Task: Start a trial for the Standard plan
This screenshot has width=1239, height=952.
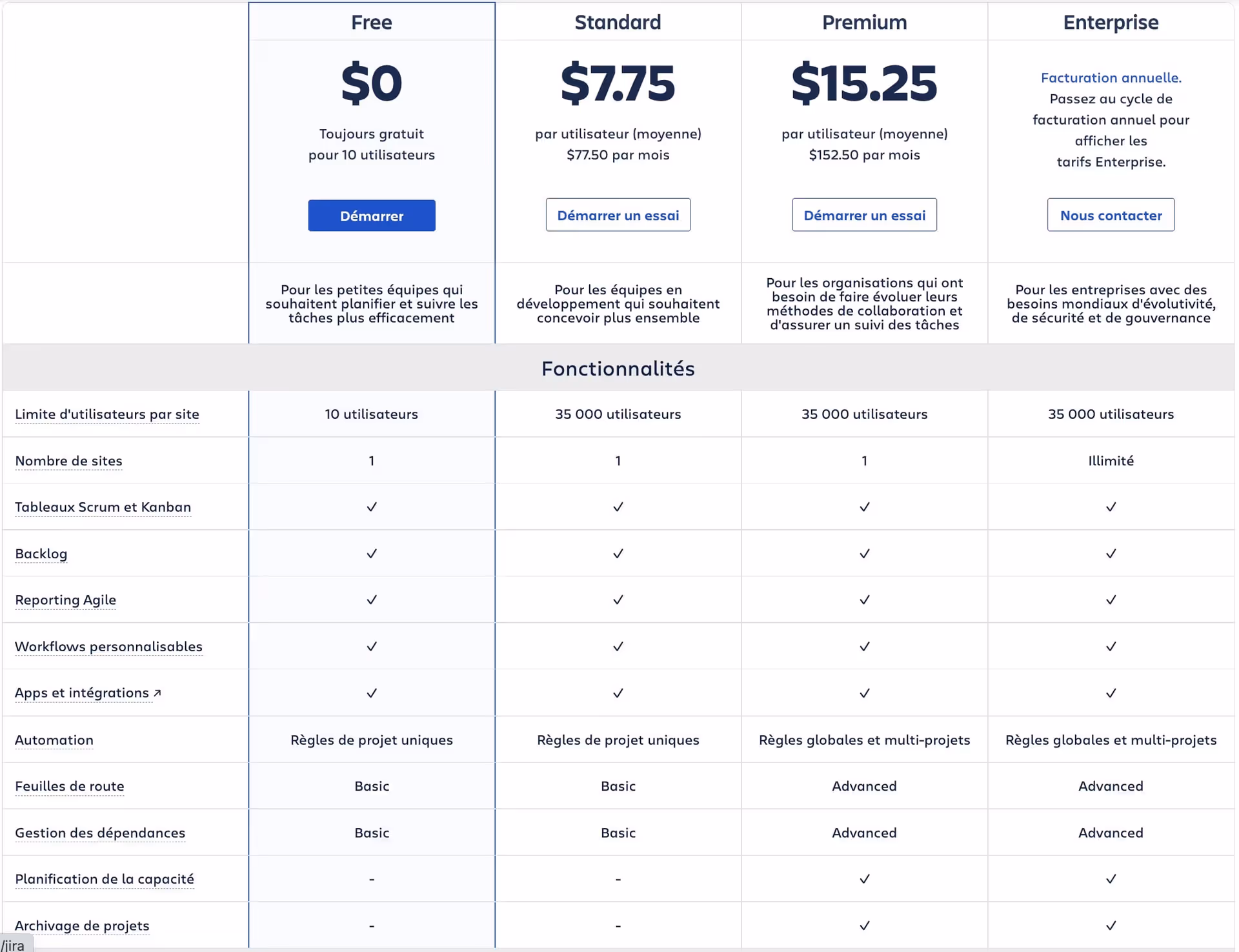Action: [618, 214]
